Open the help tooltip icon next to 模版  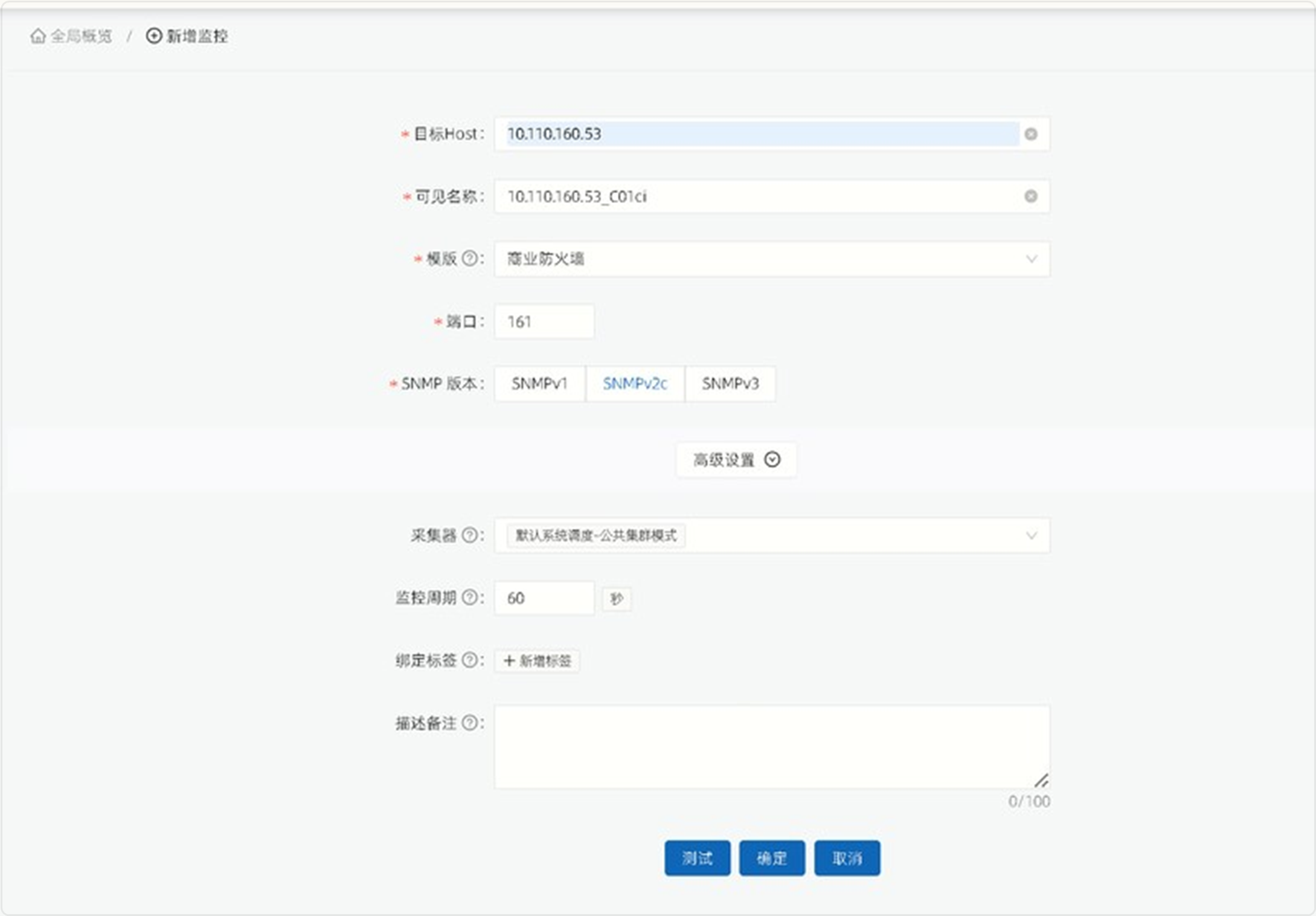point(469,259)
